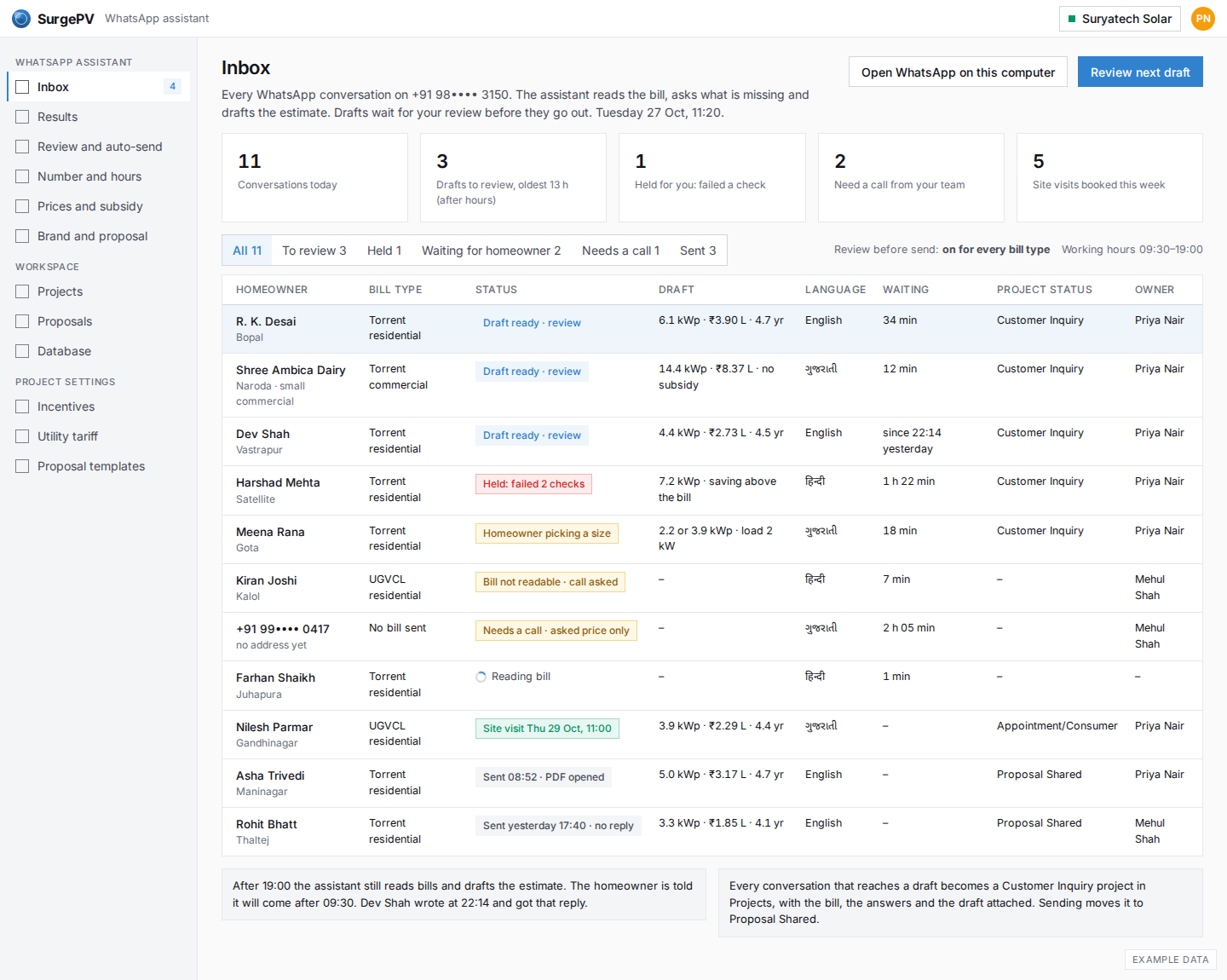Image resolution: width=1227 pixels, height=980 pixels.
Task: Switch to the To review 3 tab
Action: click(x=314, y=251)
